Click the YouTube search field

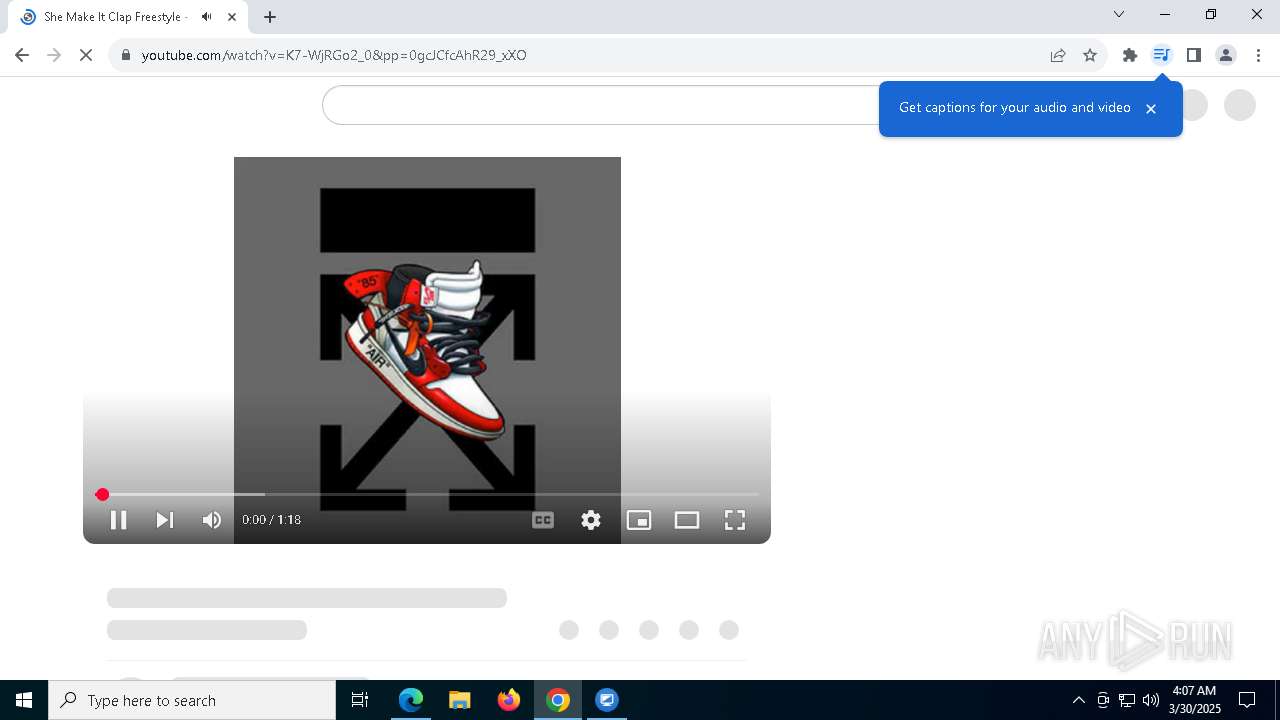click(600, 105)
